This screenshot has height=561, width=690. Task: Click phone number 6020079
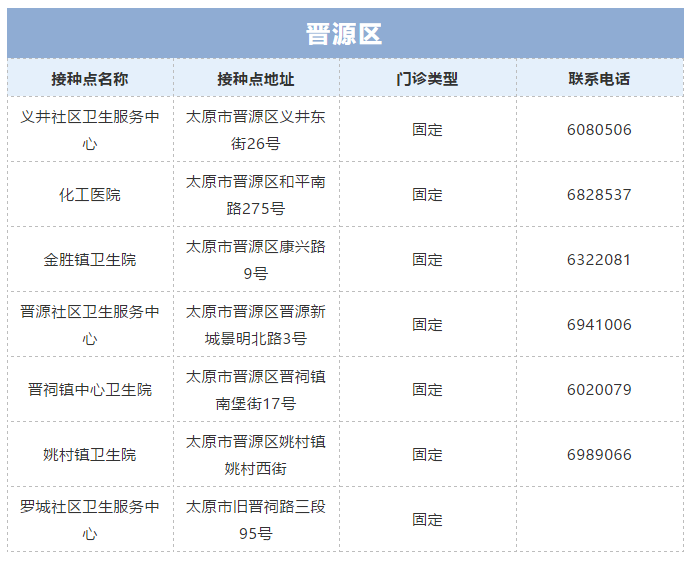point(599,390)
